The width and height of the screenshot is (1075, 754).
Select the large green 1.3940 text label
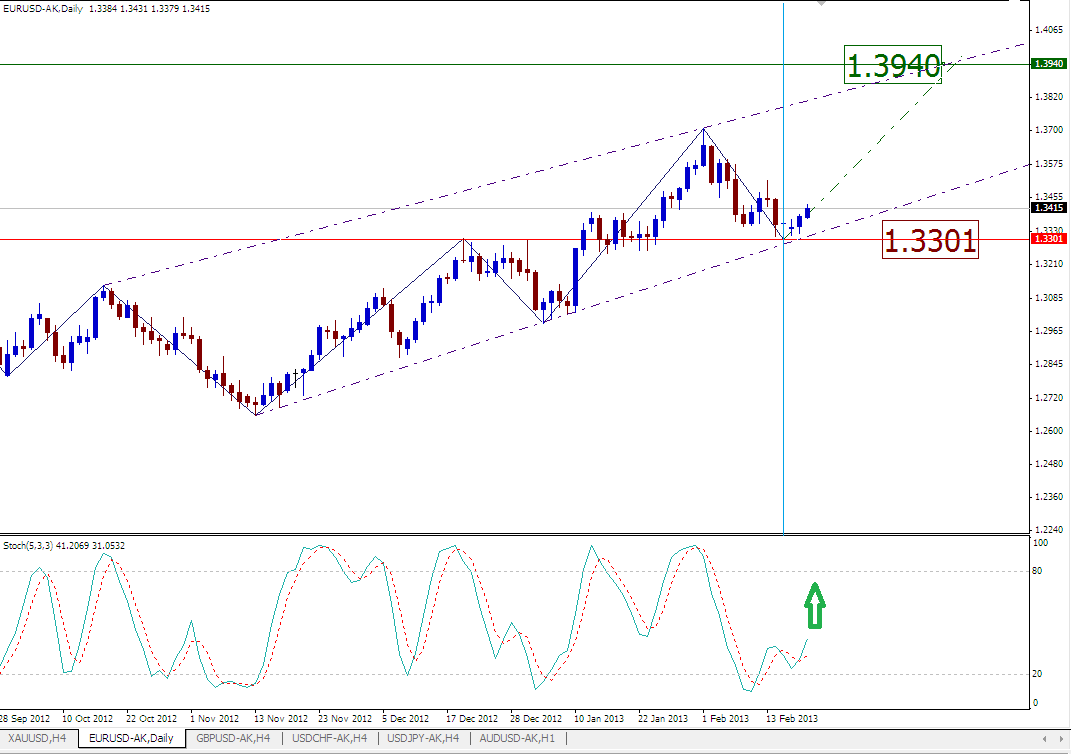pyautogui.click(x=894, y=67)
